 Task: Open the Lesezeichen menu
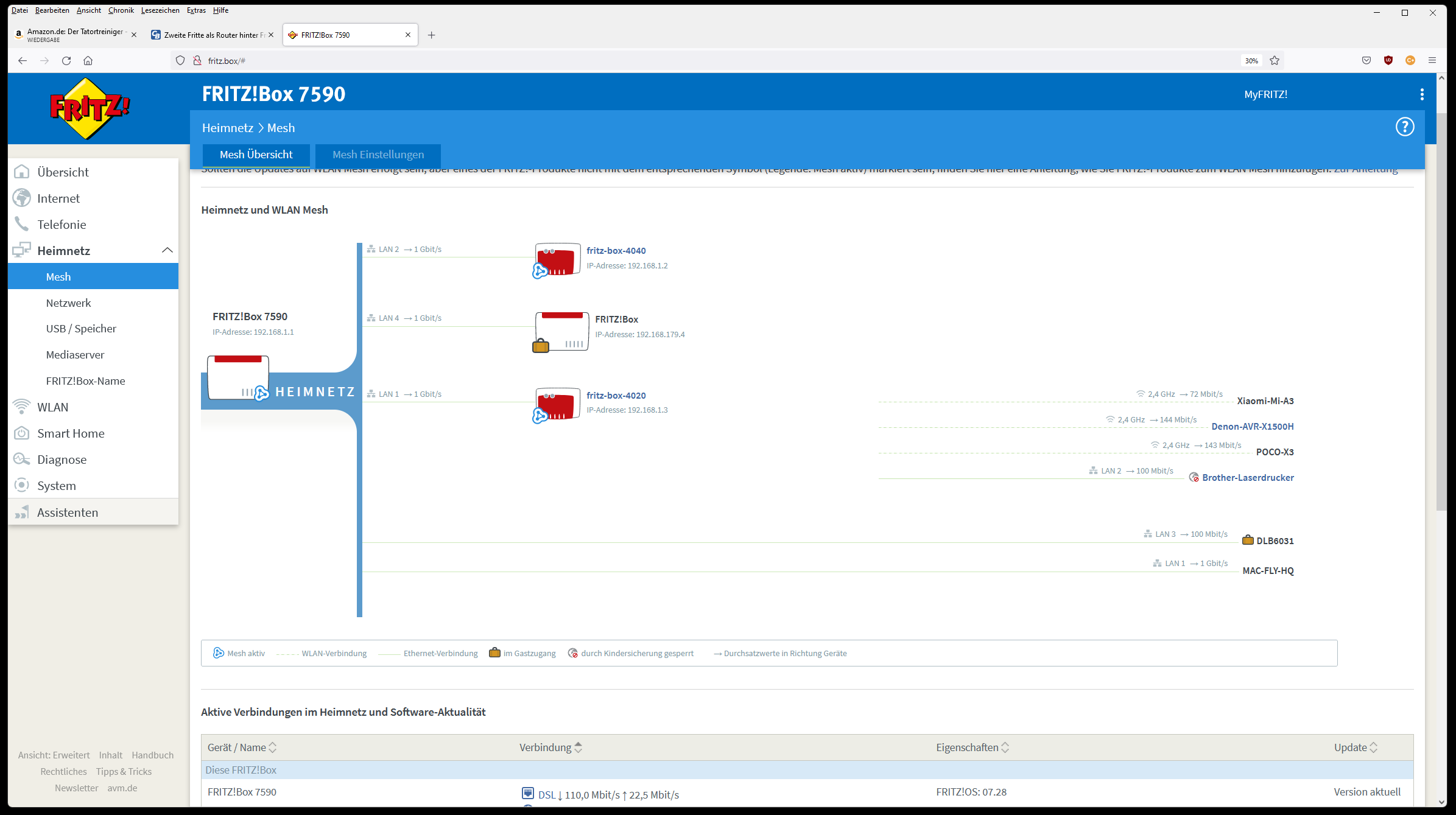(x=160, y=10)
